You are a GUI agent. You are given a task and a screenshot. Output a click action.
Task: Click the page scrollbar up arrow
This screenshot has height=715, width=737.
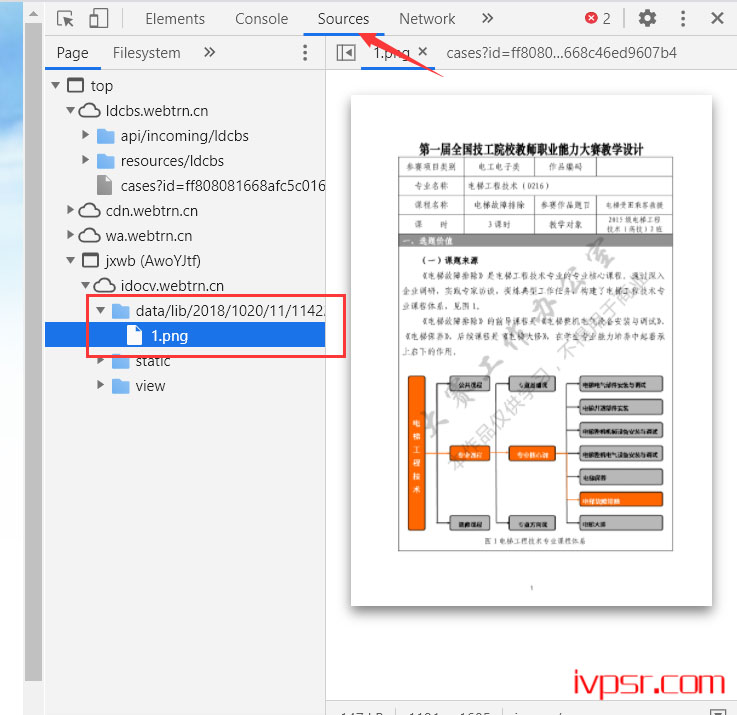[x=33, y=13]
